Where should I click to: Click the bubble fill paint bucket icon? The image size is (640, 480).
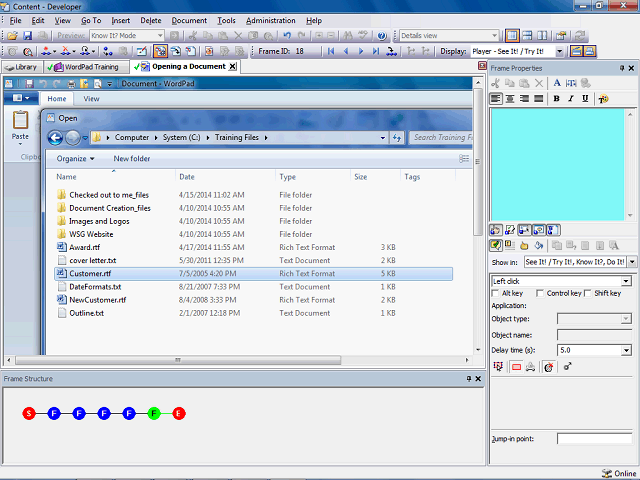(x=539, y=246)
